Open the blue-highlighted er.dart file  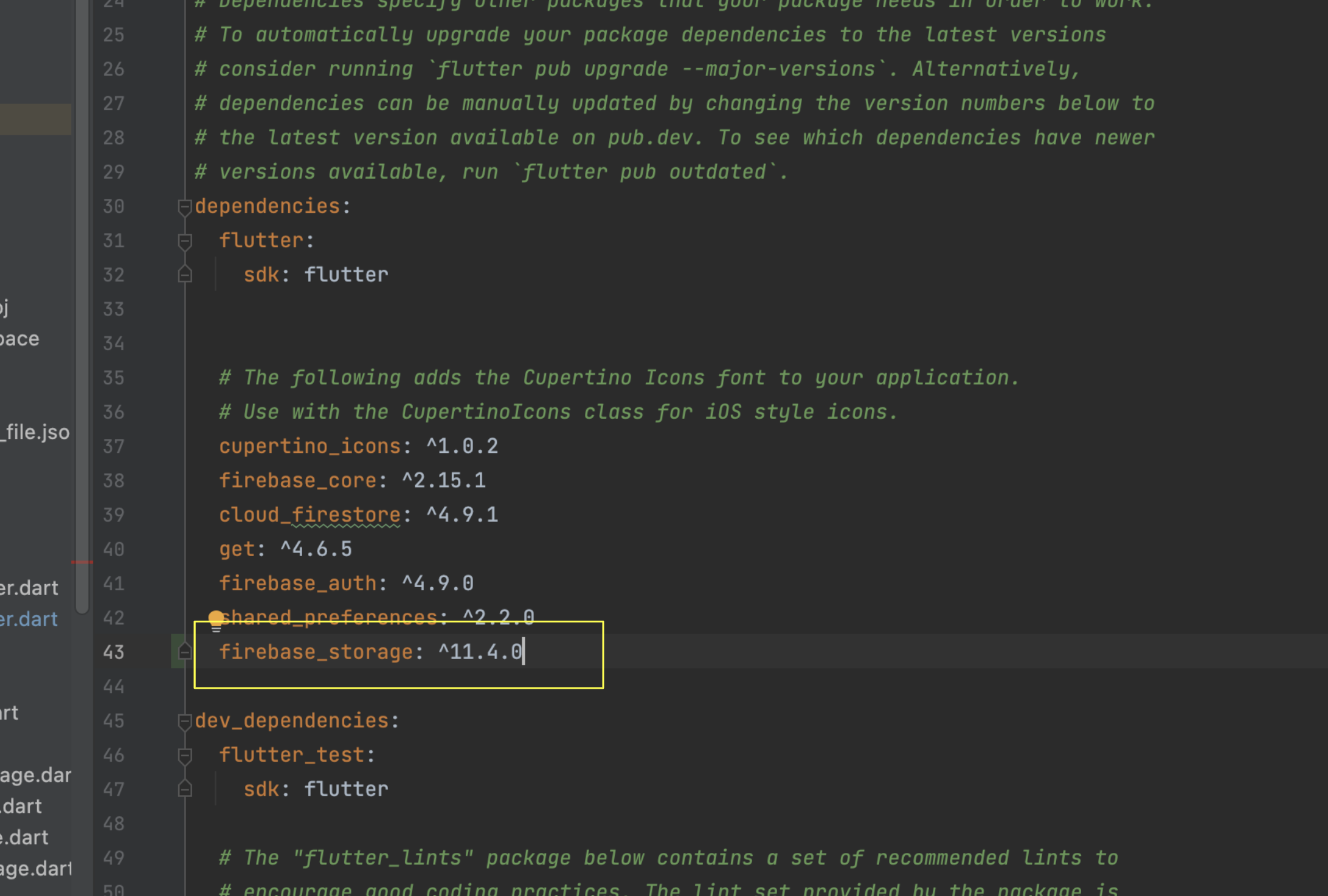click(29, 619)
